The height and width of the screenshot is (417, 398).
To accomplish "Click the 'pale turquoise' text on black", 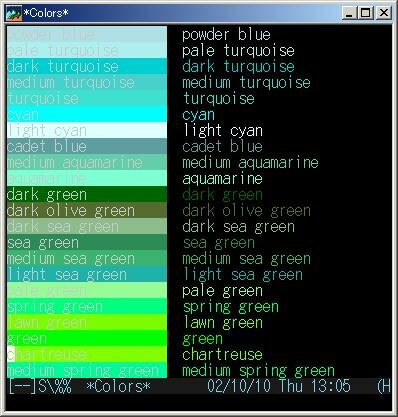I will [238, 51].
